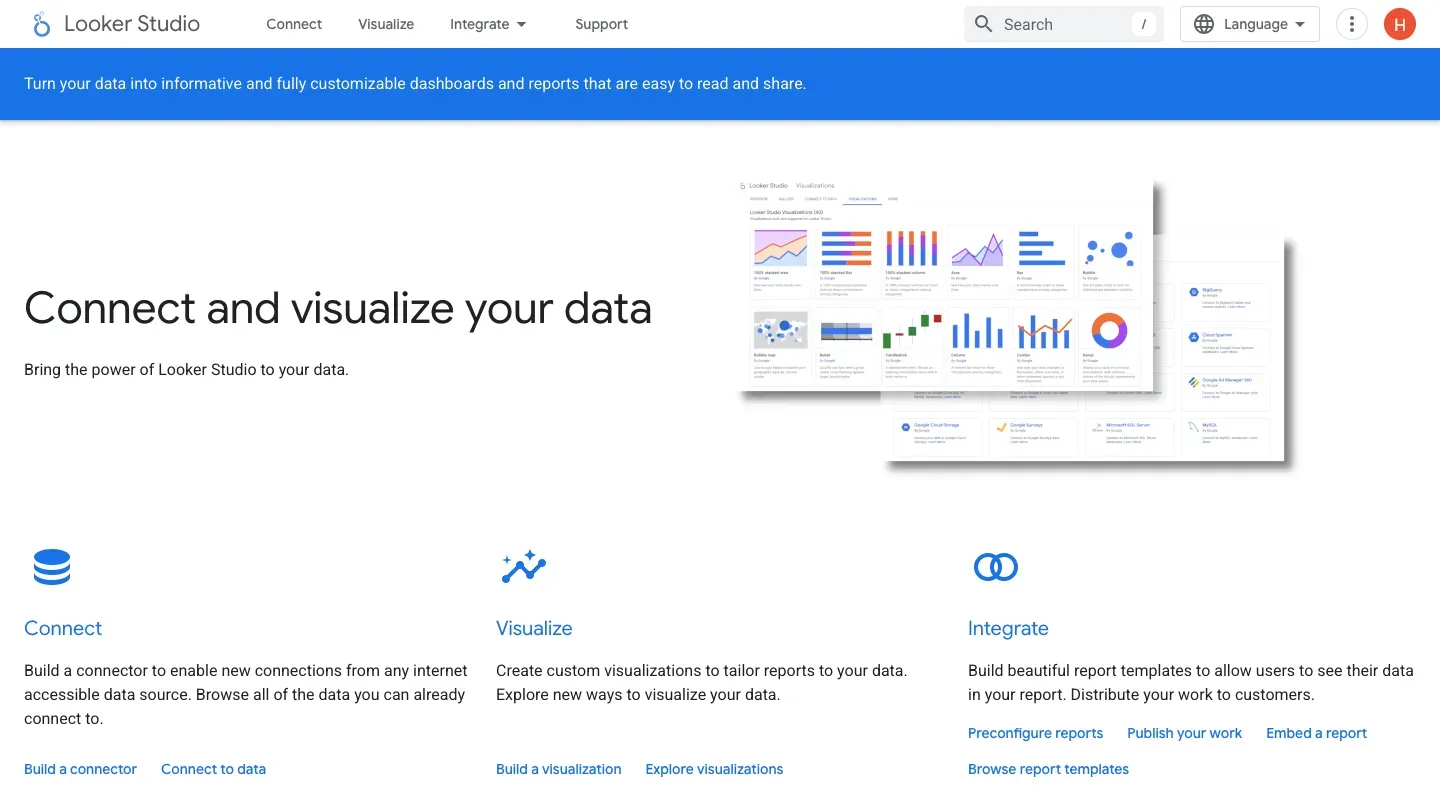The image size is (1440, 812).
Task: Follow the Publish your work link
Action: point(1184,733)
